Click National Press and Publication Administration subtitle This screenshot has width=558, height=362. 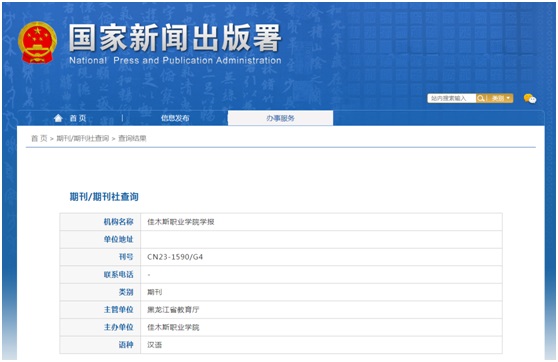point(175,61)
